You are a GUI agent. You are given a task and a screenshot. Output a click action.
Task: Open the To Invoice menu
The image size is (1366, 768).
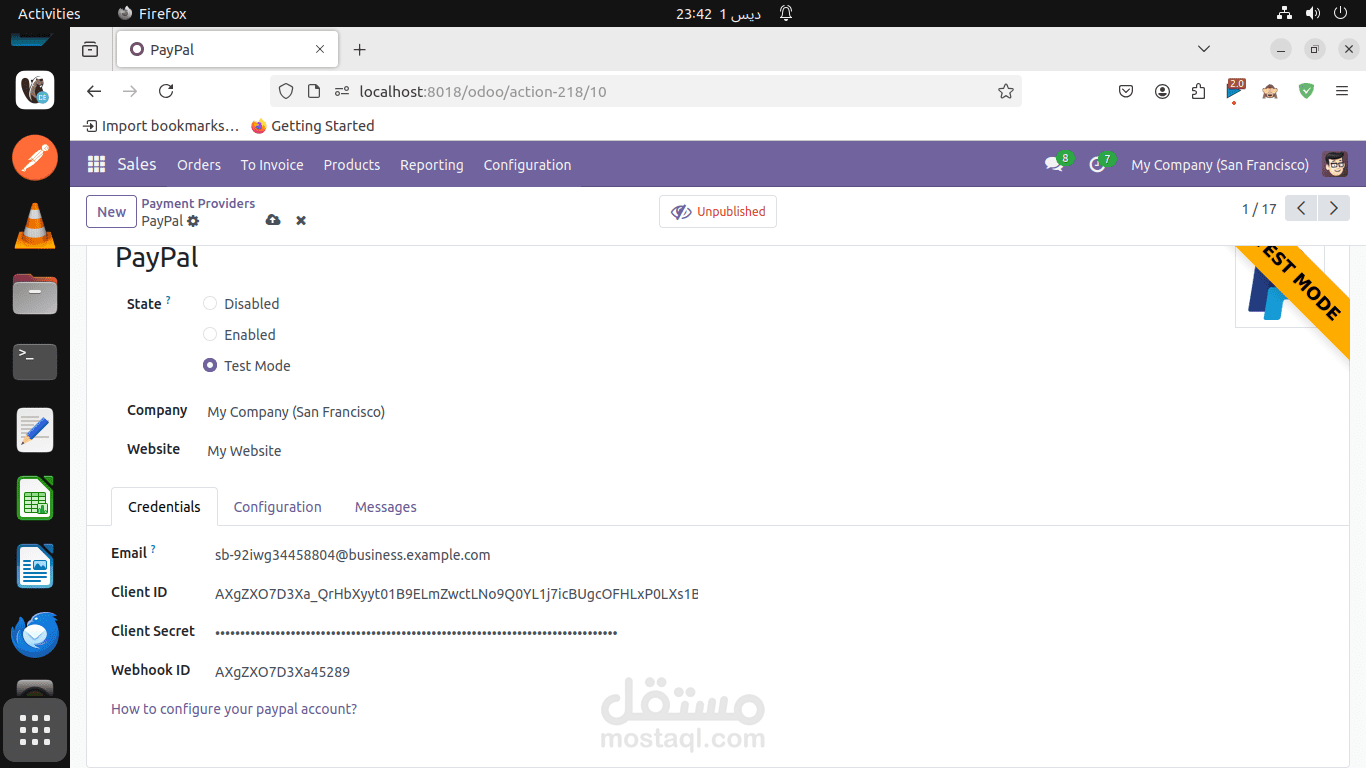click(272, 165)
